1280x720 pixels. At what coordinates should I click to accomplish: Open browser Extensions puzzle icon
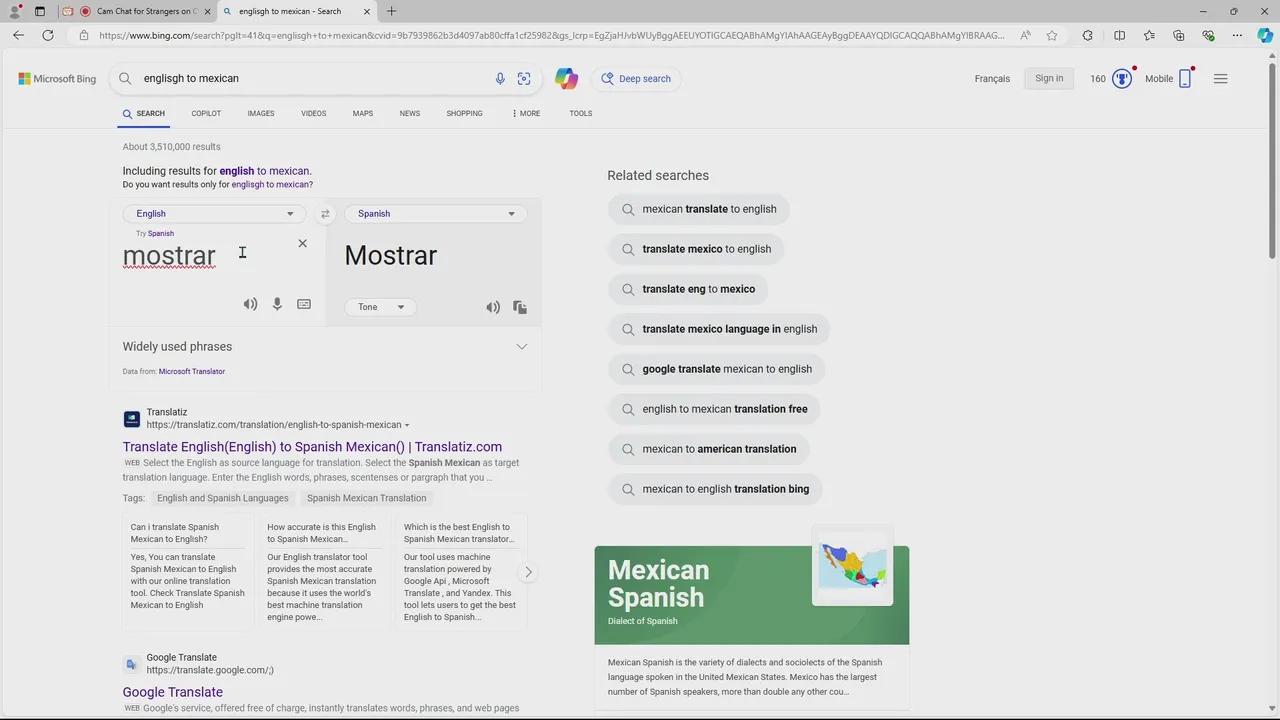click(x=1087, y=35)
